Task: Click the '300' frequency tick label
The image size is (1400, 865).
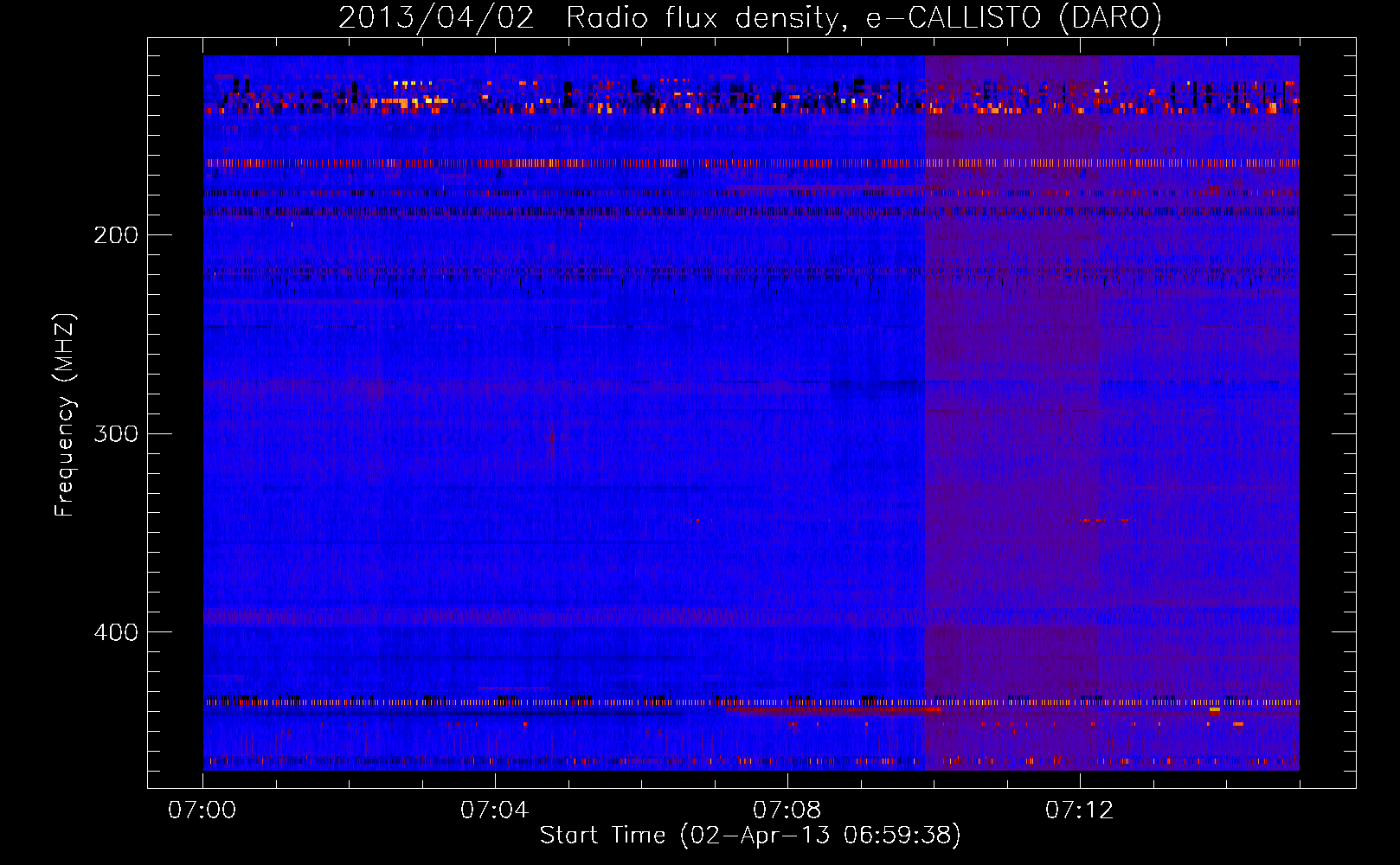Action: click(x=116, y=433)
